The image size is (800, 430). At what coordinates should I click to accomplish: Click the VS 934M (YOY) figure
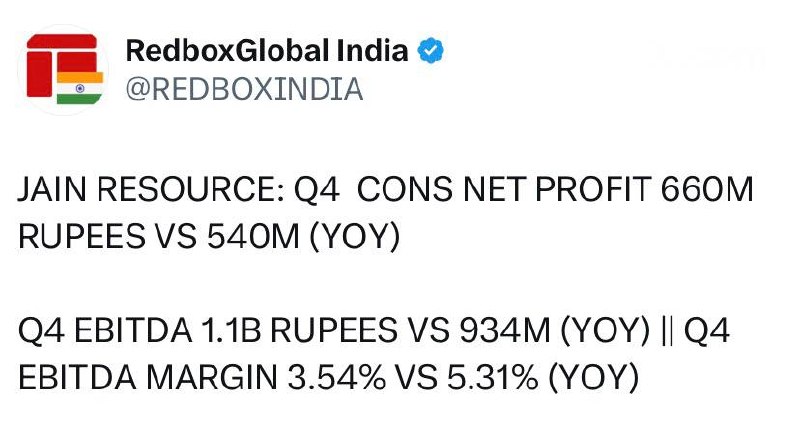[528, 331]
